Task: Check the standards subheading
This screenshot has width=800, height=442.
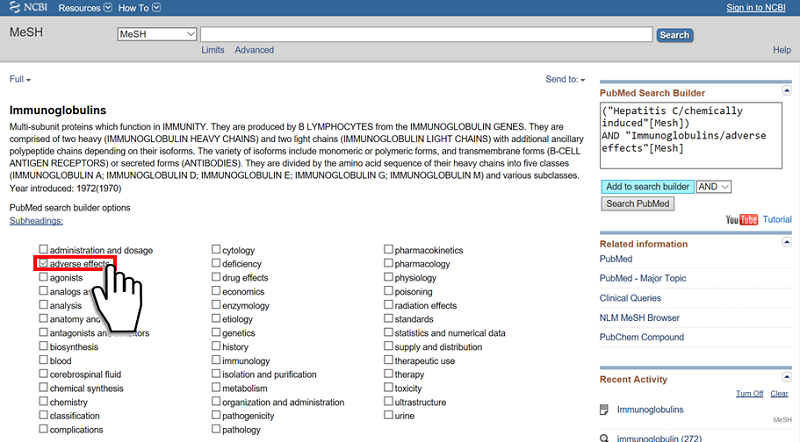Action: click(388, 318)
